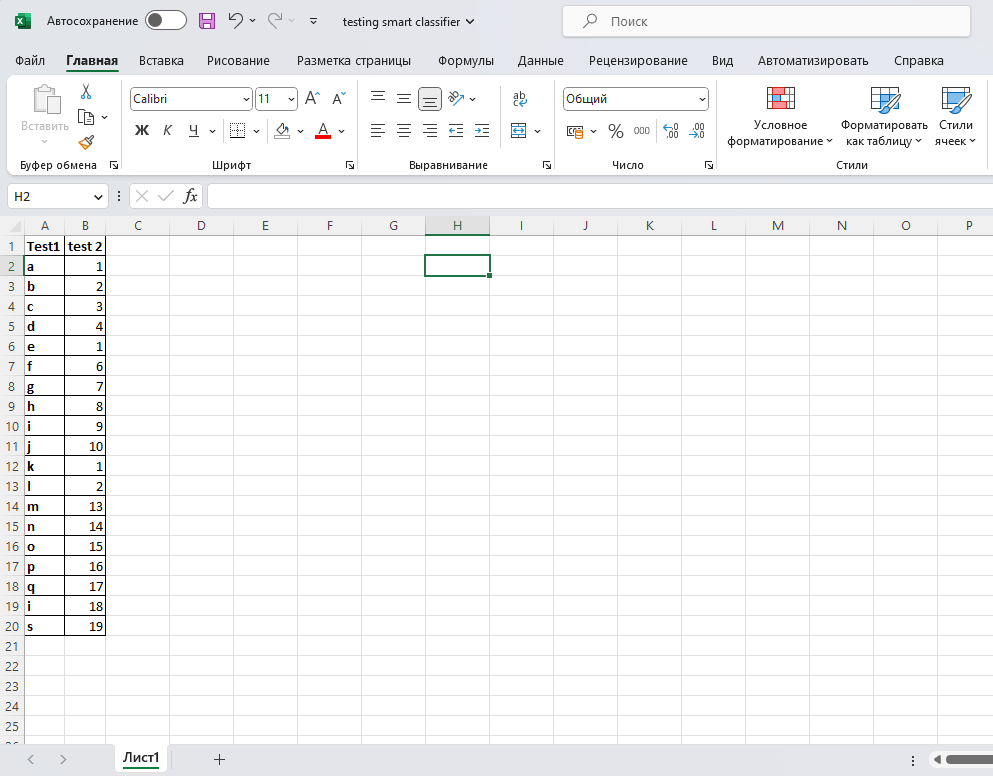Select the Лист1 sheet tab

(141, 758)
